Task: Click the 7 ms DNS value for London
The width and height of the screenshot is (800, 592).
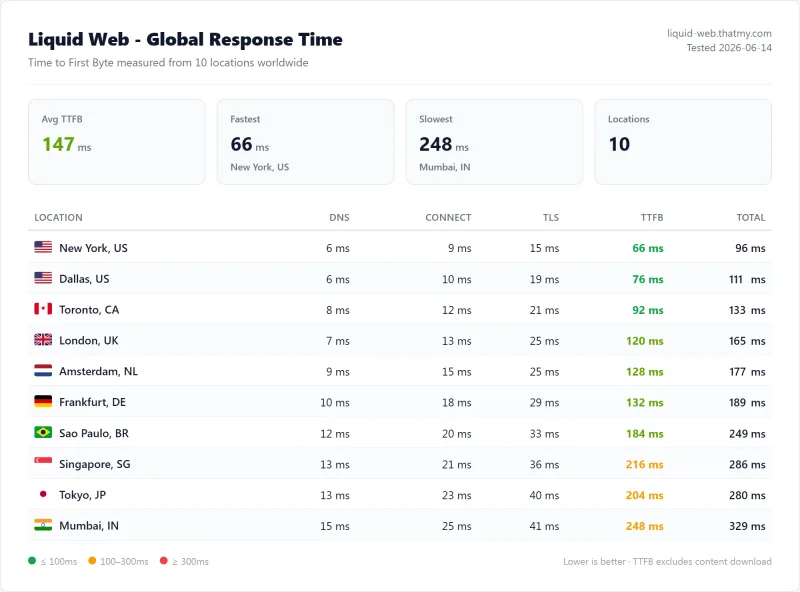Action: tap(338, 341)
